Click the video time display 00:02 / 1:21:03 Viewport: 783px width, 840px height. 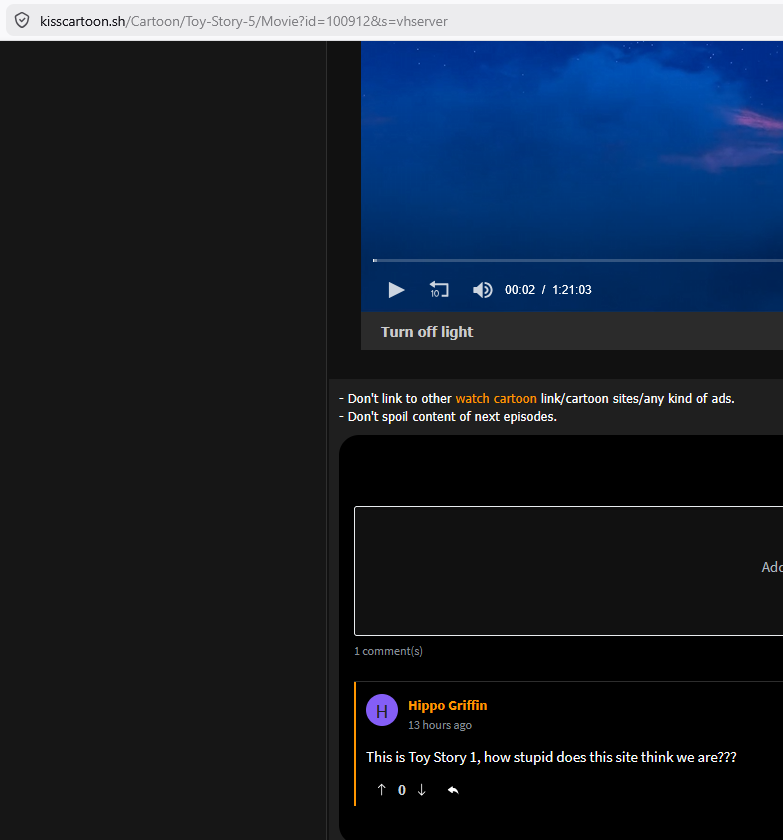(x=548, y=290)
